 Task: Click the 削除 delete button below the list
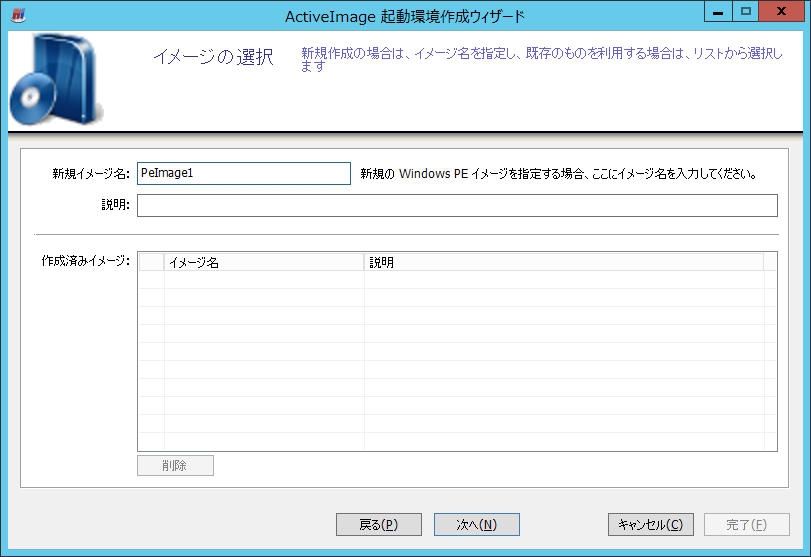(175, 465)
